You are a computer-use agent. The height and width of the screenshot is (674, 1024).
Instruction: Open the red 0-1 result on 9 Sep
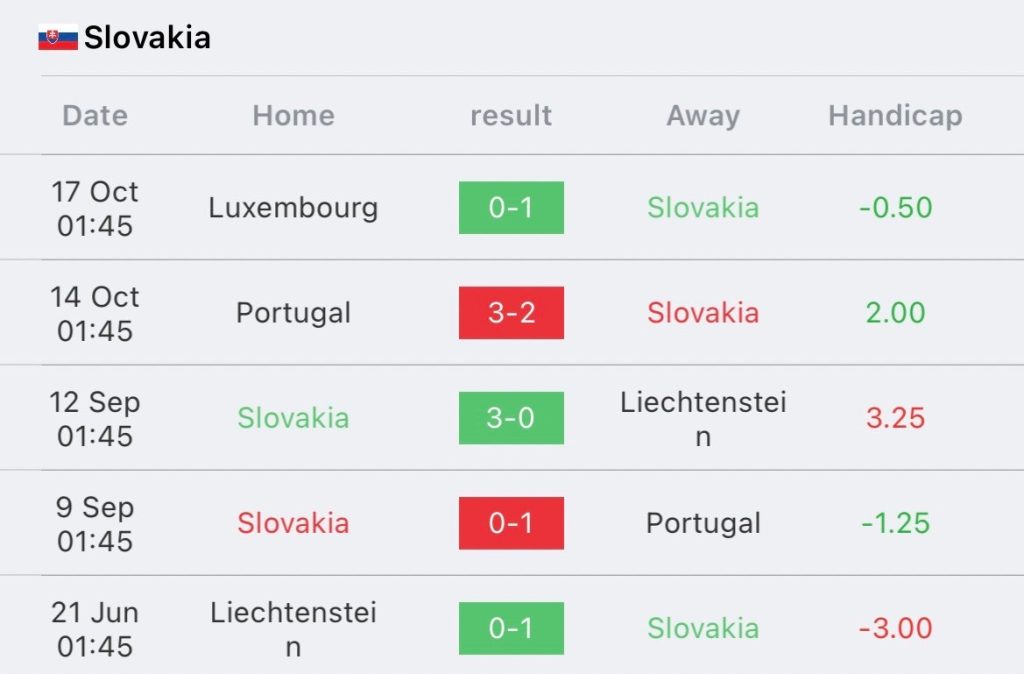pyautogui.click(x=511, y=523)
